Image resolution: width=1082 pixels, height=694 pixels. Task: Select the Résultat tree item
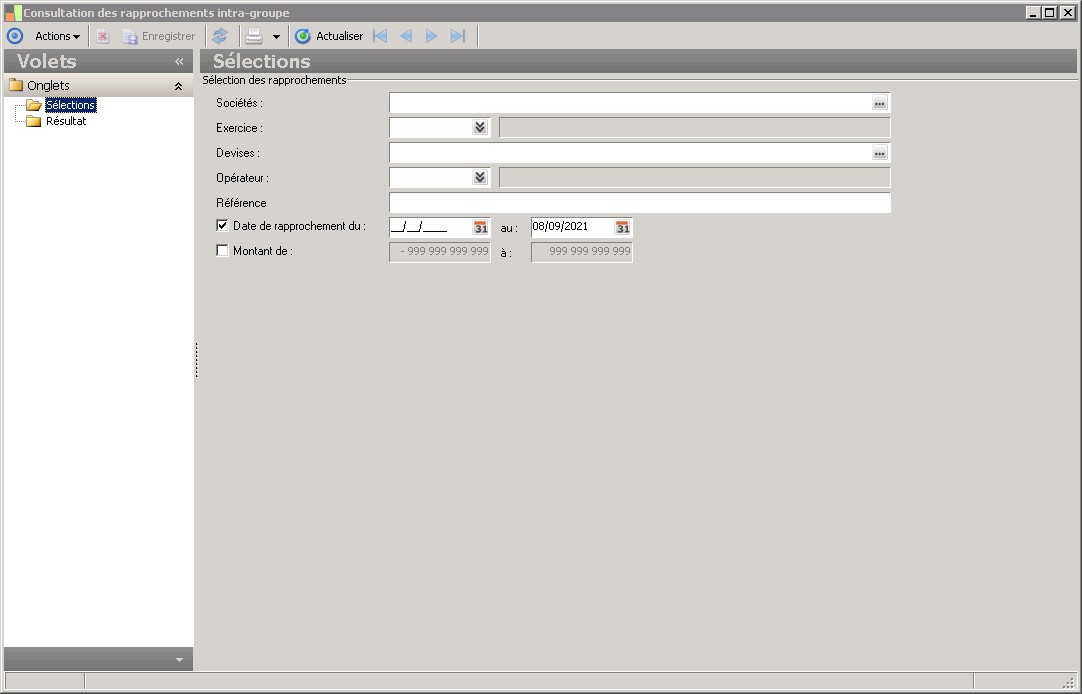[66, 121]
